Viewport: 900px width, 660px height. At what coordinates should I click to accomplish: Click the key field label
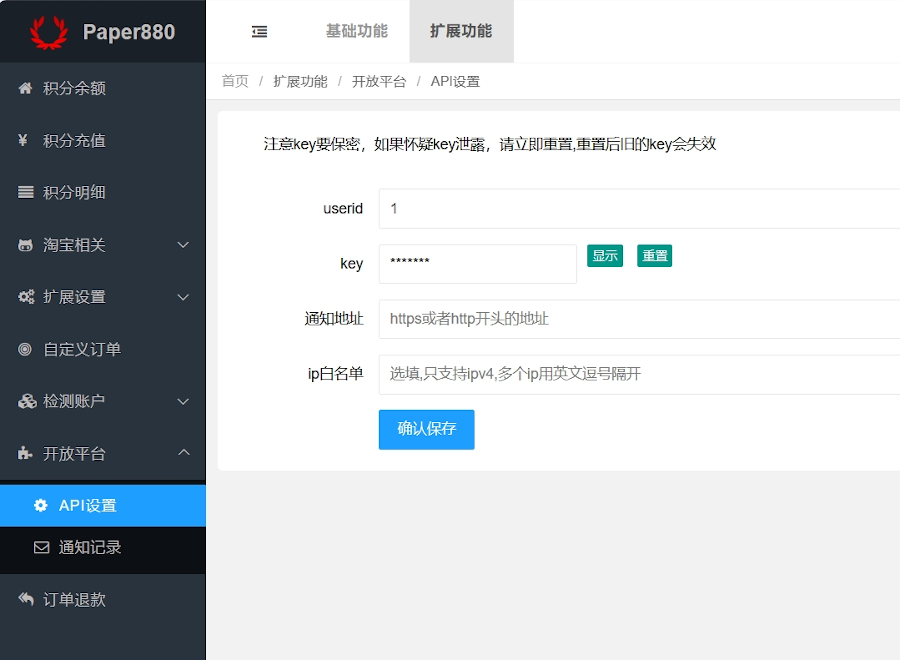click(351, 264)
